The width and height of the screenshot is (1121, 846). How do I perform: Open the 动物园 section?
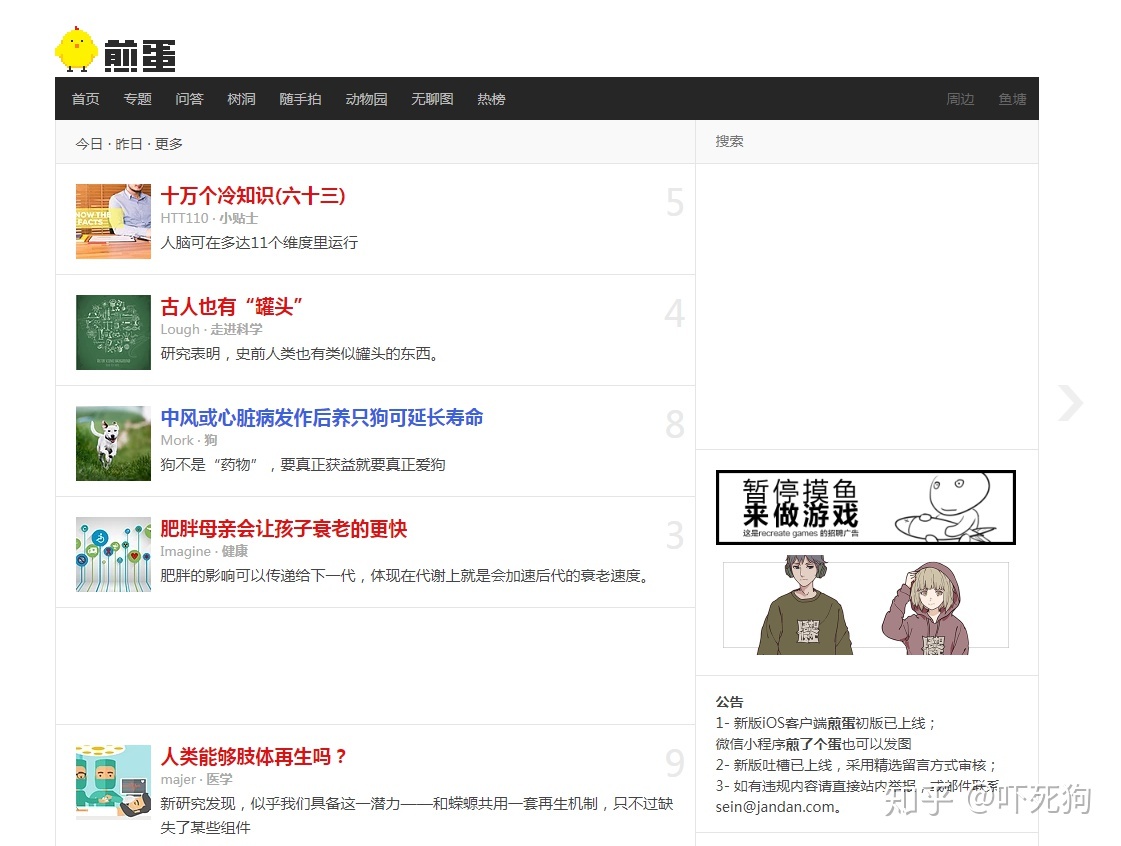click(x=366, y=98)
